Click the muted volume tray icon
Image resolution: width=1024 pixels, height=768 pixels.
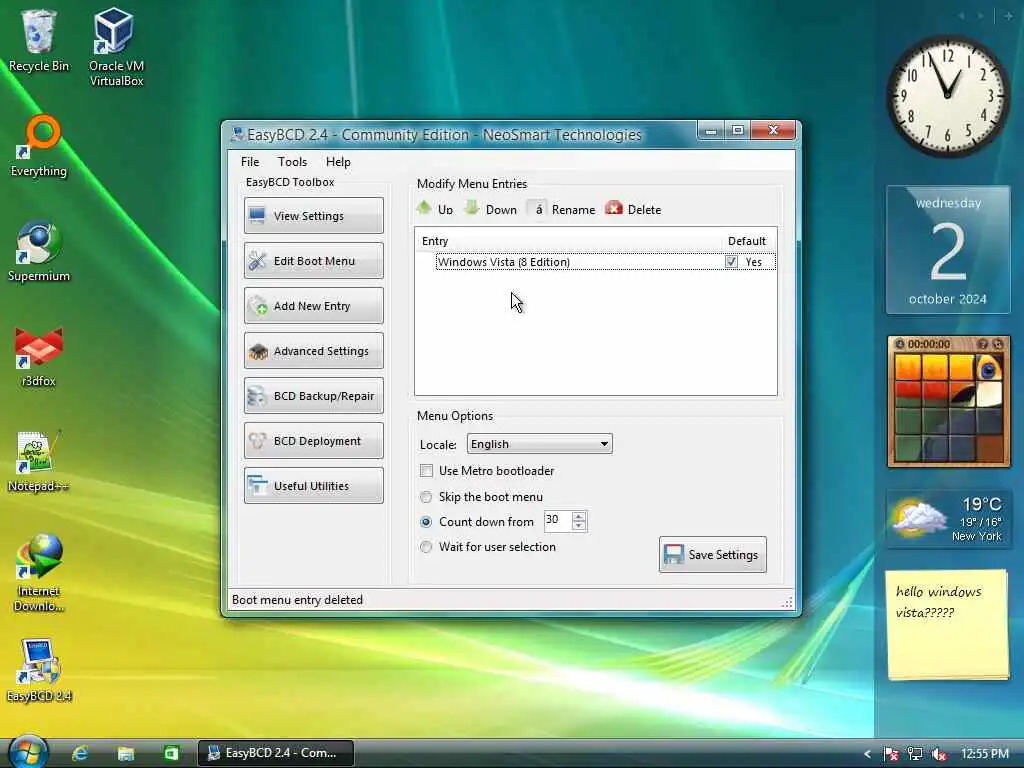[939, 754]
